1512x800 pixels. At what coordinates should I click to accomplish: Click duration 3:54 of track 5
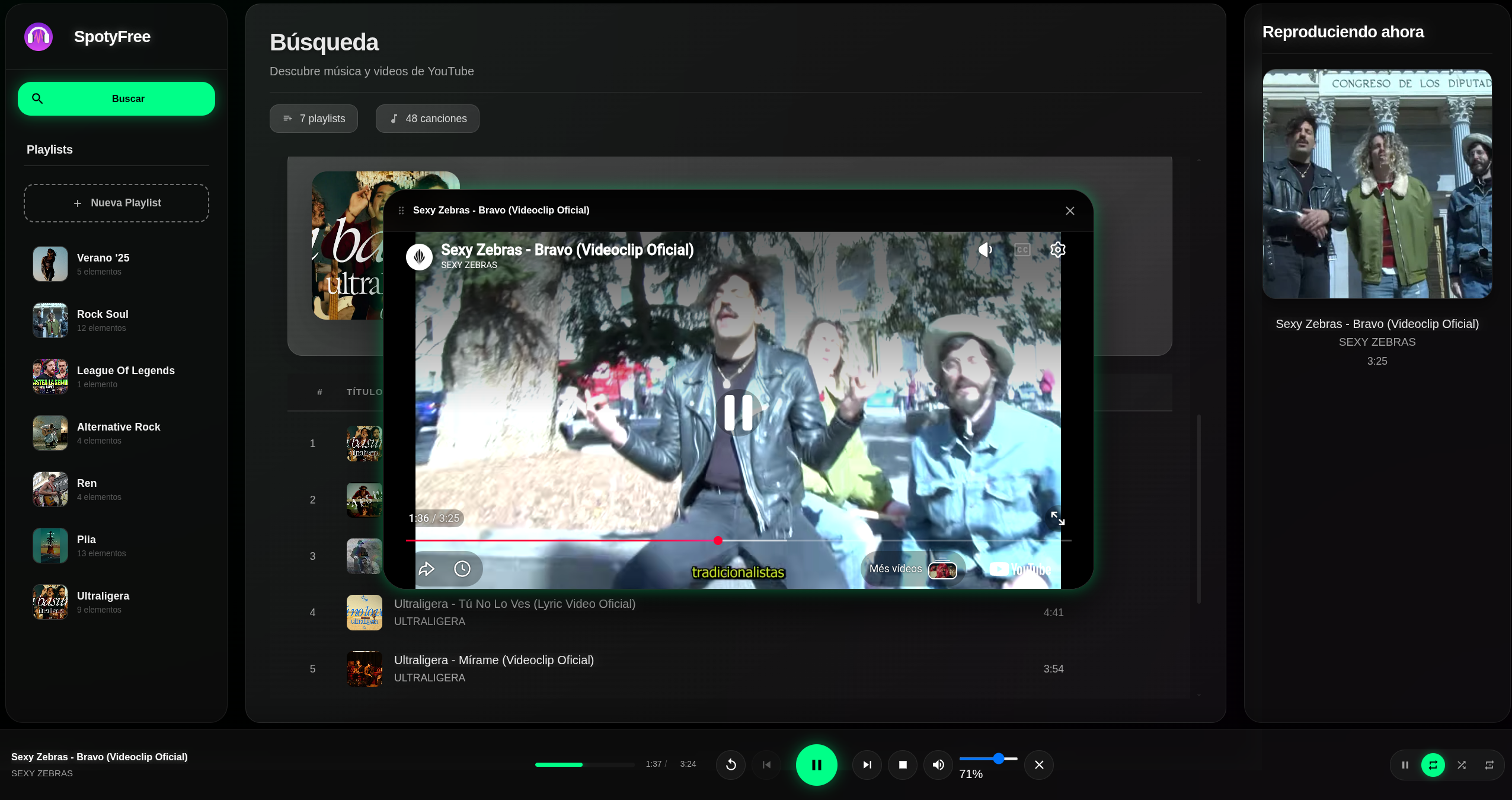tap(1053, 669)
